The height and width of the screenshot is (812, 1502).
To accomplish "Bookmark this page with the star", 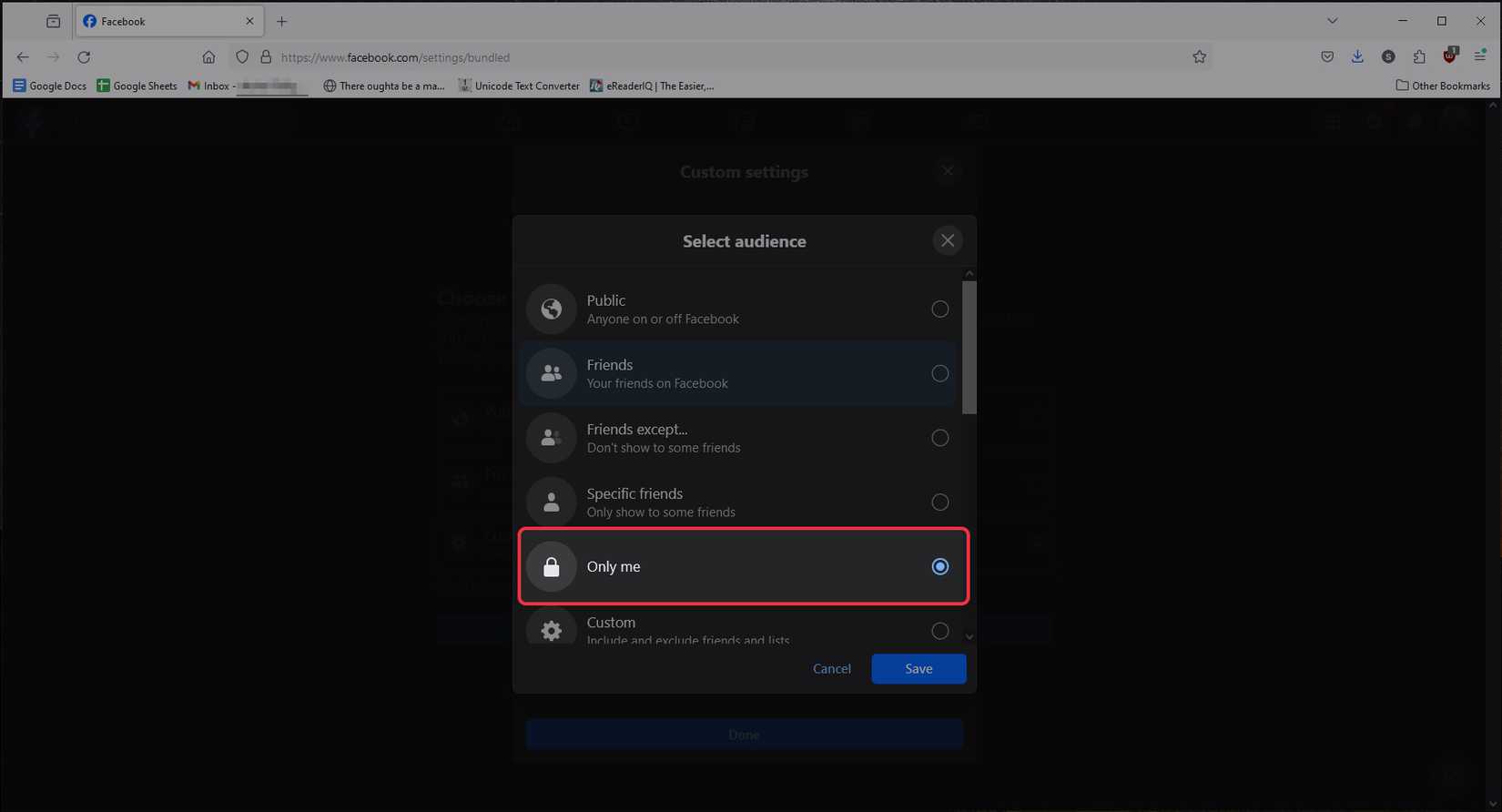I will point(1200,57).
